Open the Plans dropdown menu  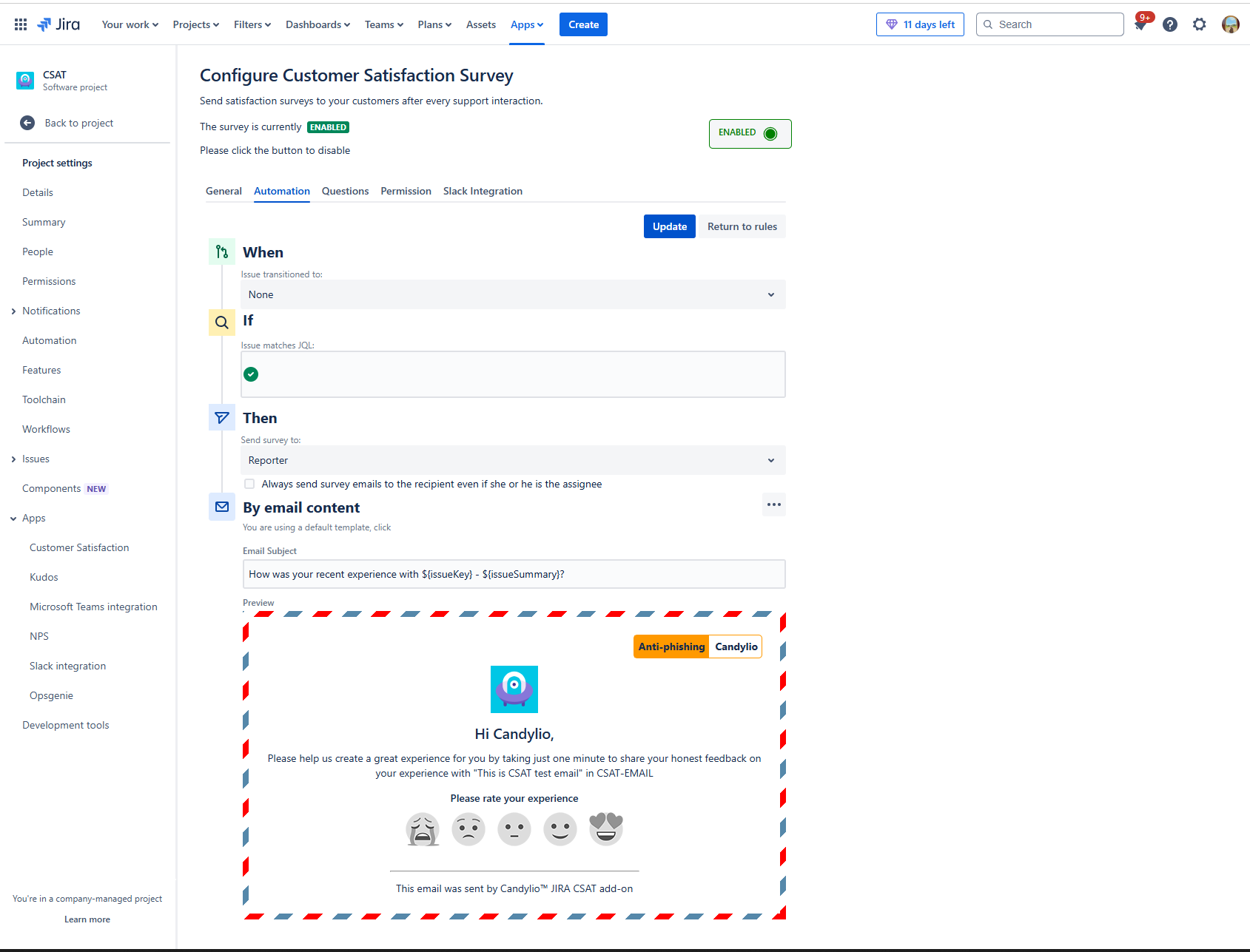point(434,24)
